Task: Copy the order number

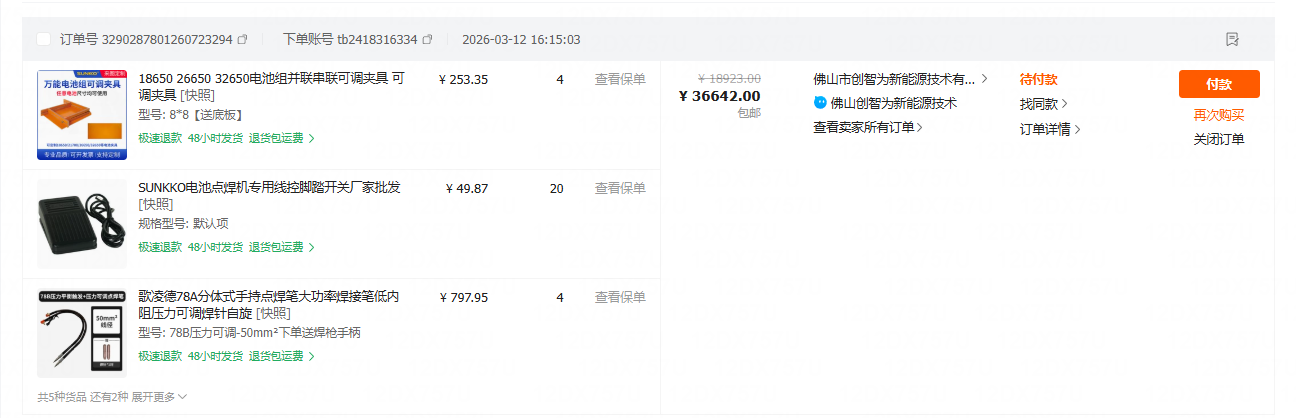Action: point(243,40)
